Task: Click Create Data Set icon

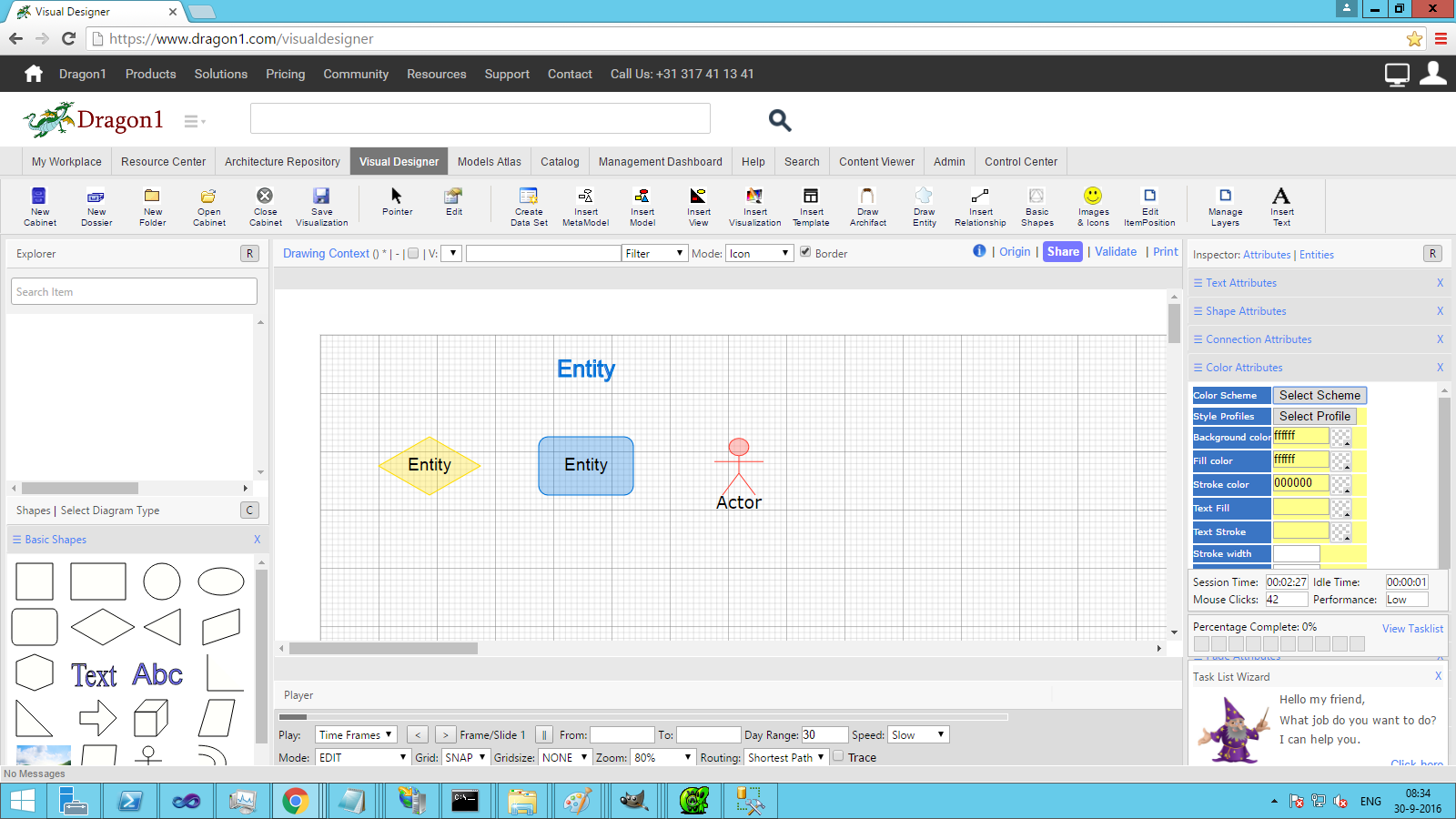Action: point(529,207)
